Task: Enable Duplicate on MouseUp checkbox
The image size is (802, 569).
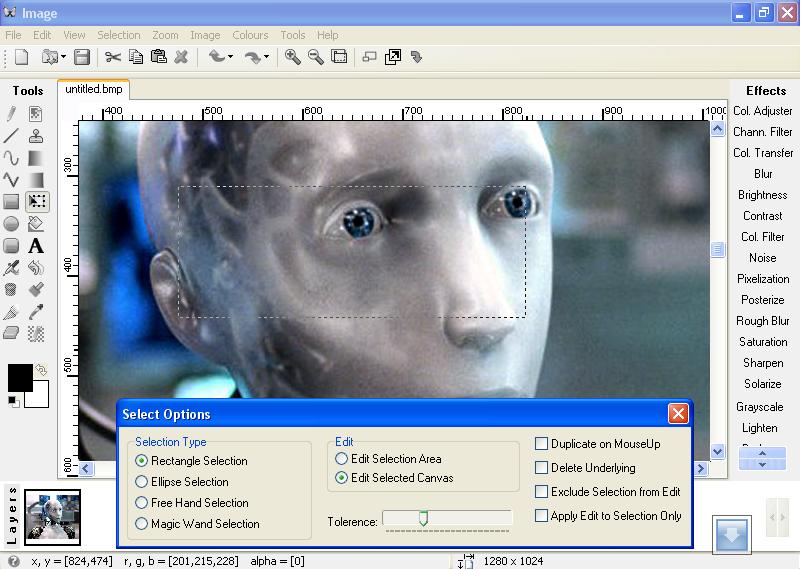Action: (541, 443)
